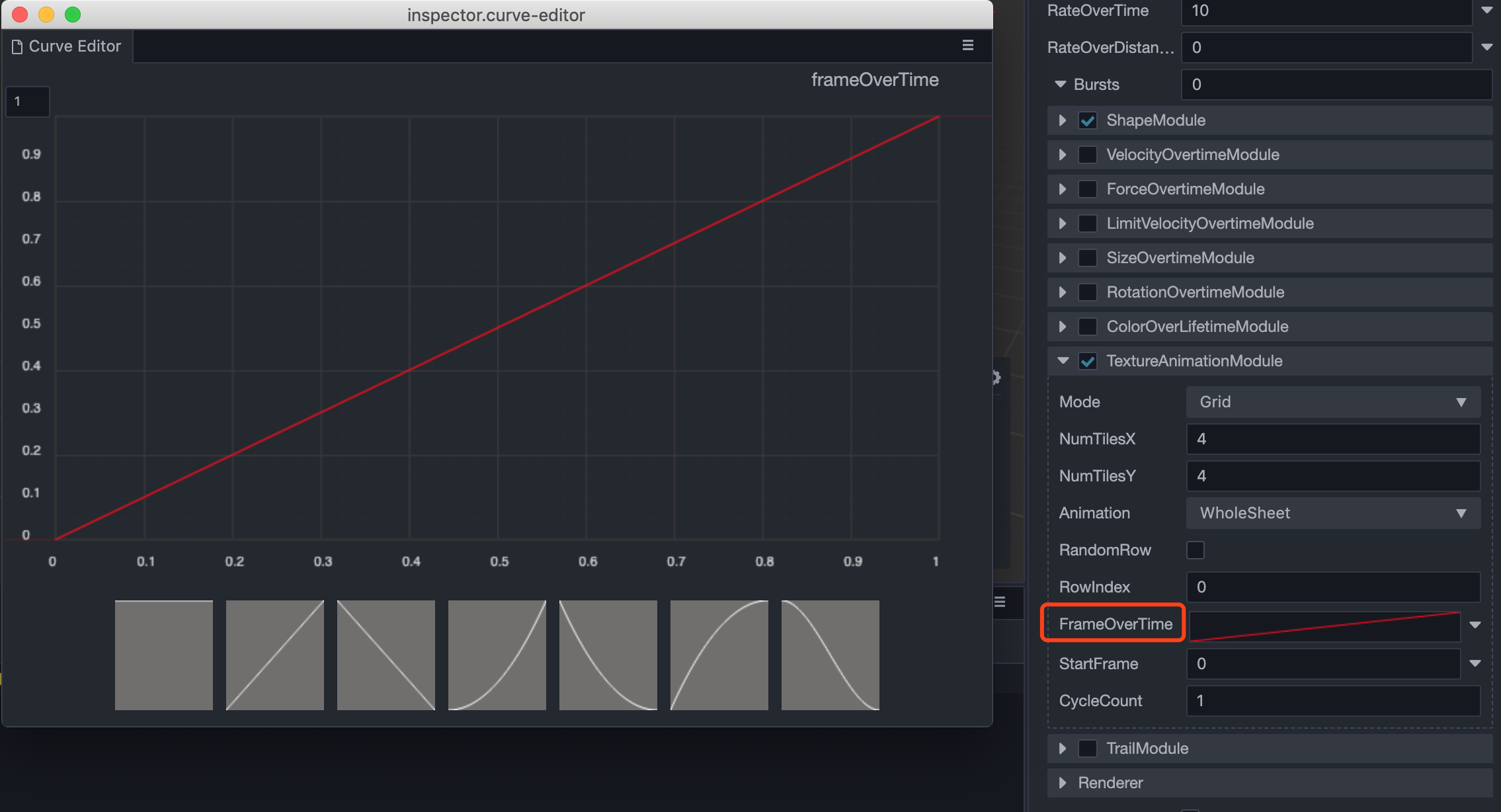Screen dimensions: 1501x812
Task: Select the linear ascending curve preset
Action: [x=274, y=655]
